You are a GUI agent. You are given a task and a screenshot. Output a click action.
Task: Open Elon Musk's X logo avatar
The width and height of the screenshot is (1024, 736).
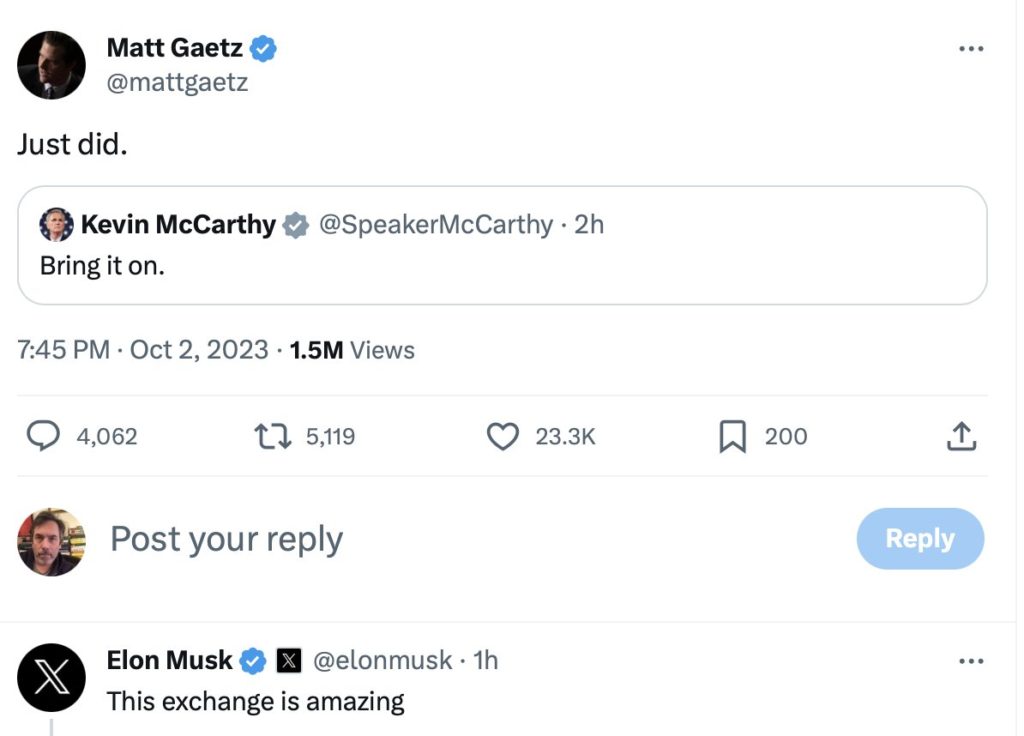point(51,677)
